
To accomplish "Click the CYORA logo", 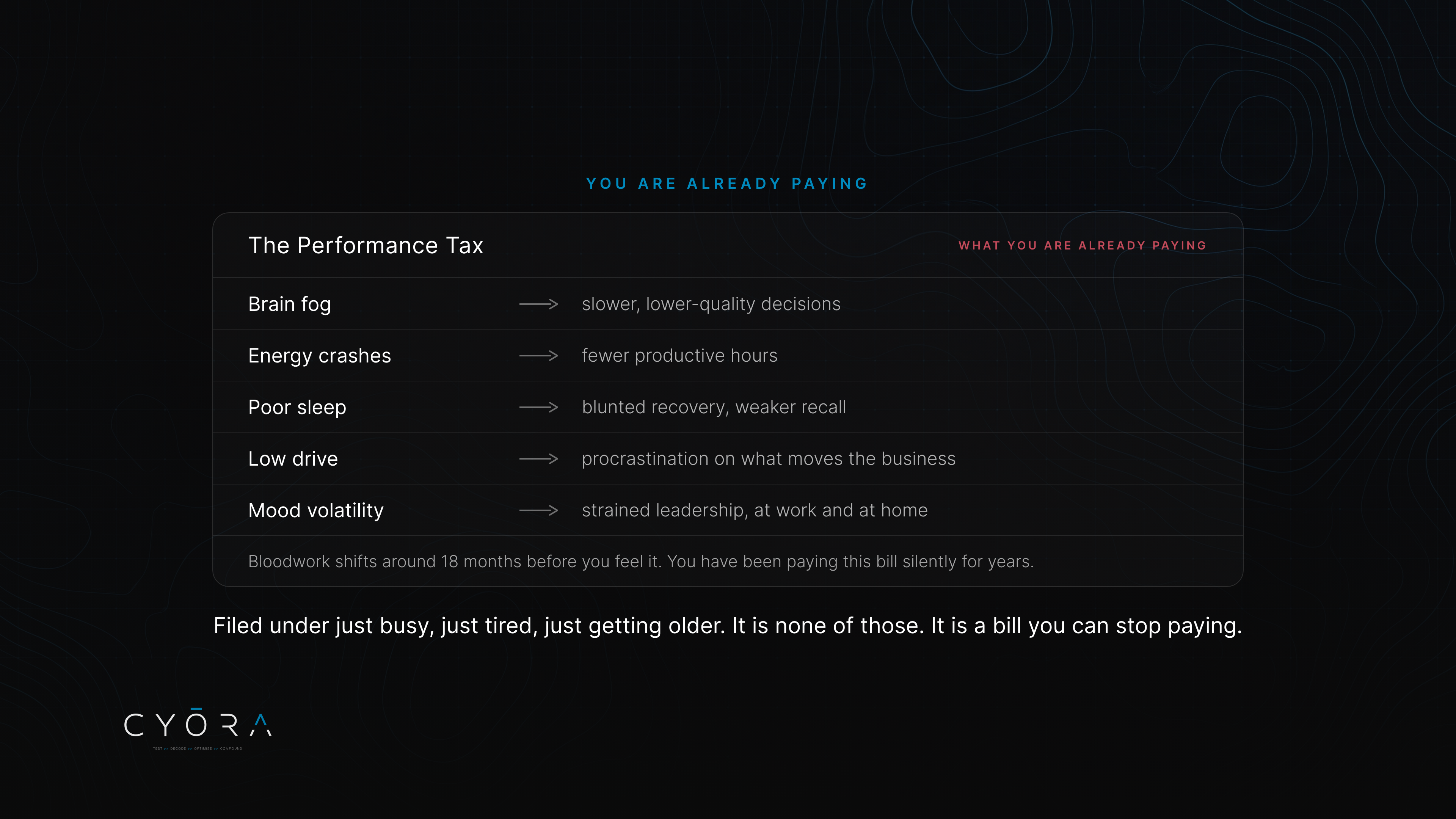I will click(198, 722).
